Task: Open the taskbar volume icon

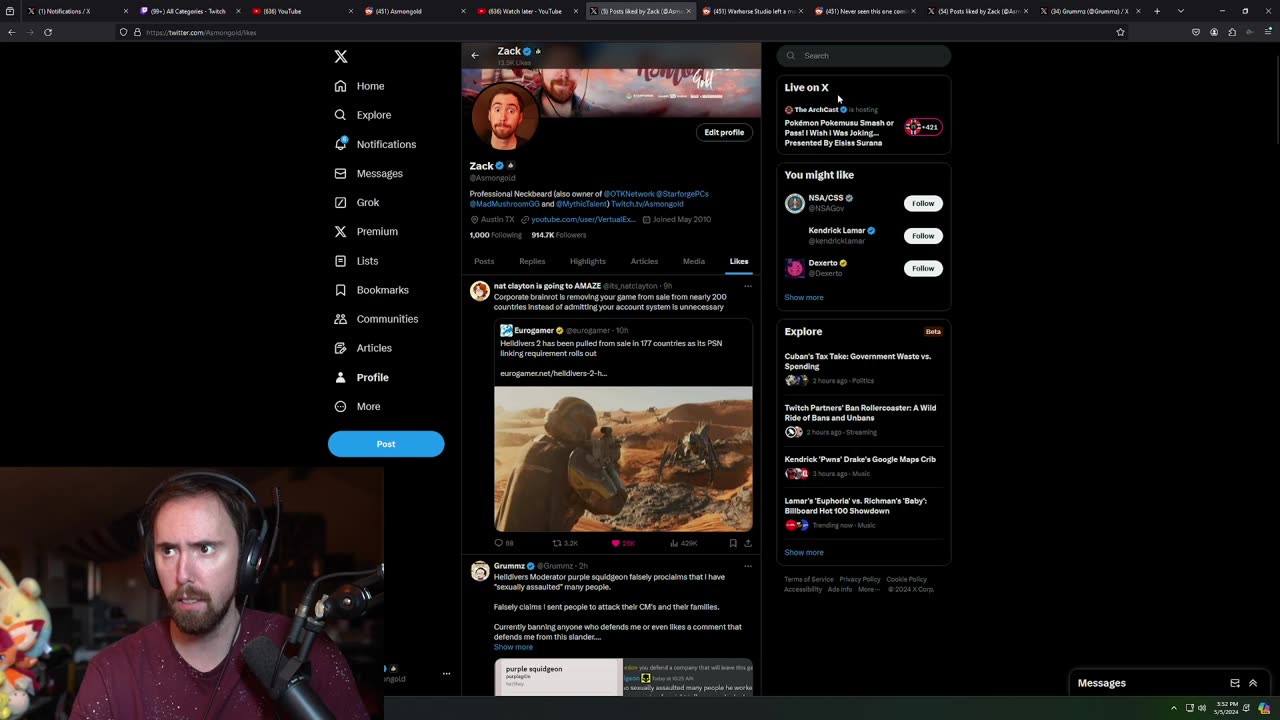Action: [1202, 708]
